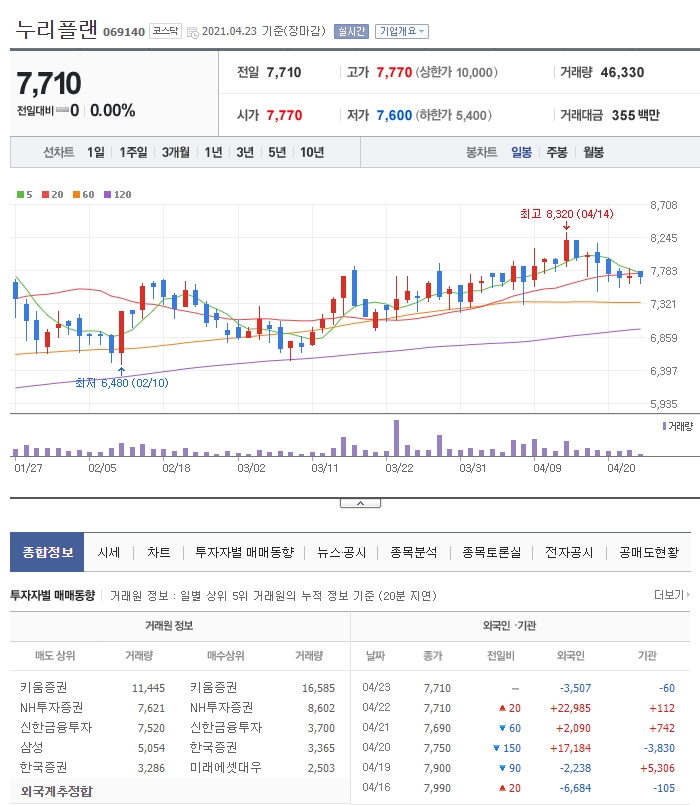Switch to the 주봉 weekly candle chart
The image size is (700, 805).
pos(557,152)
